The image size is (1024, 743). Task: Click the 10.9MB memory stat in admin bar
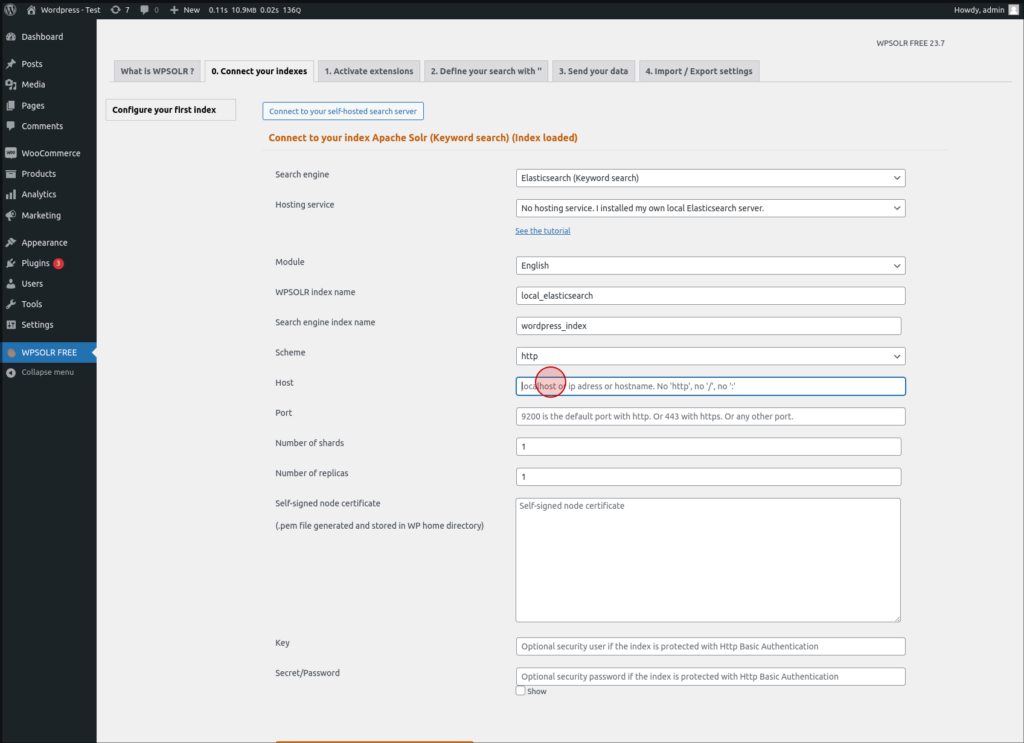pyautogui.click(x=244, y=10)
